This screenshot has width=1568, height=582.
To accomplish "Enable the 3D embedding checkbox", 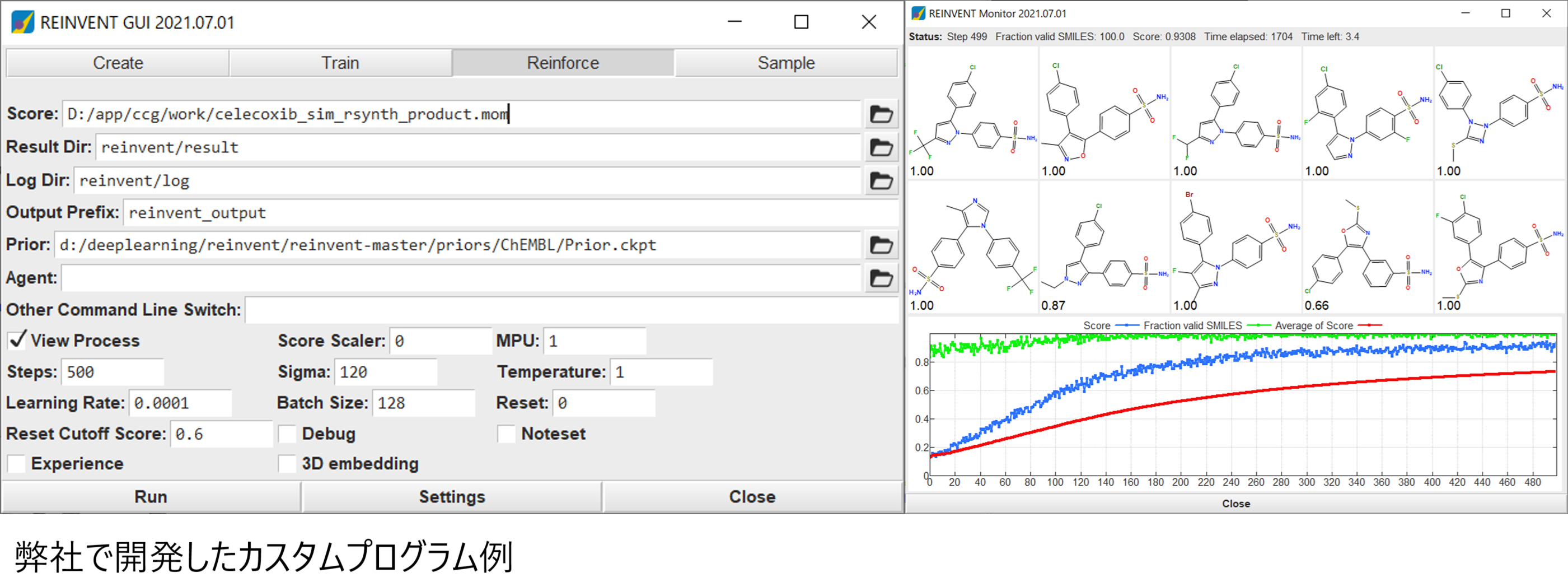I will (x=287, y=464).
